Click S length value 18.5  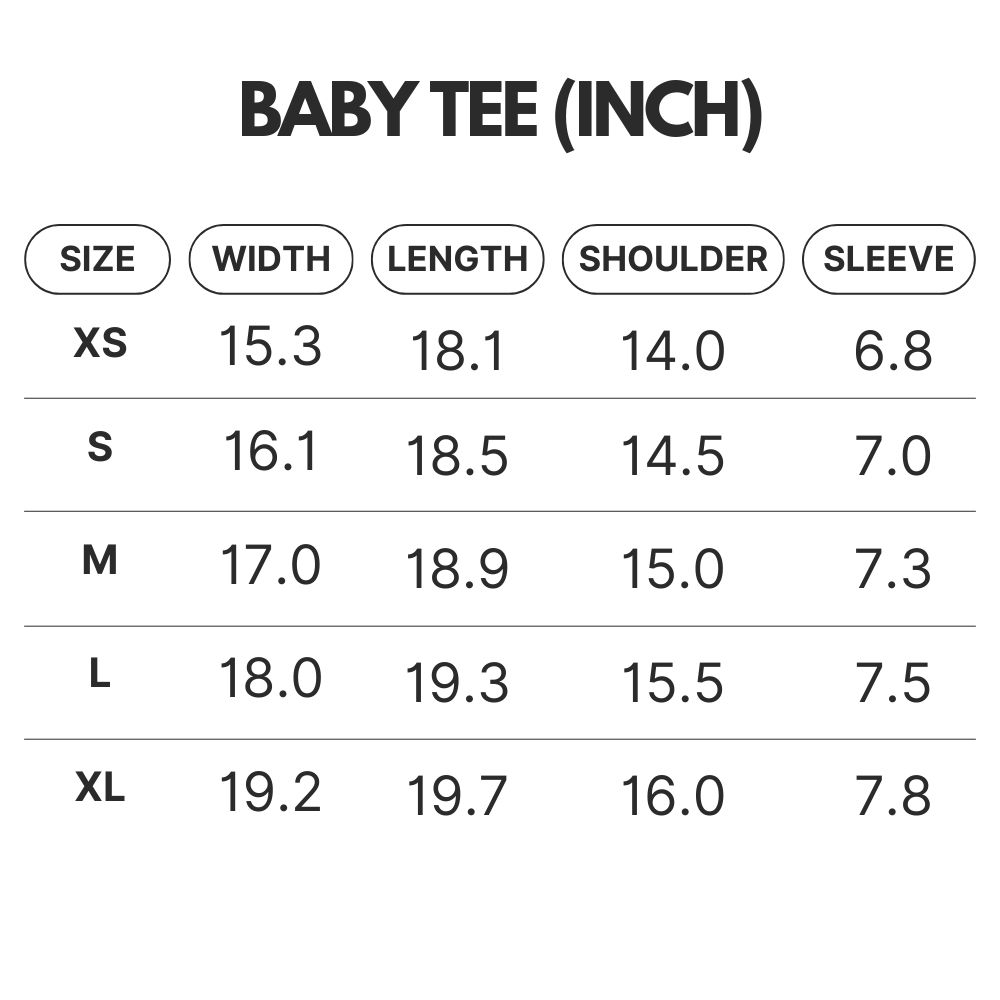click(457, 456)
